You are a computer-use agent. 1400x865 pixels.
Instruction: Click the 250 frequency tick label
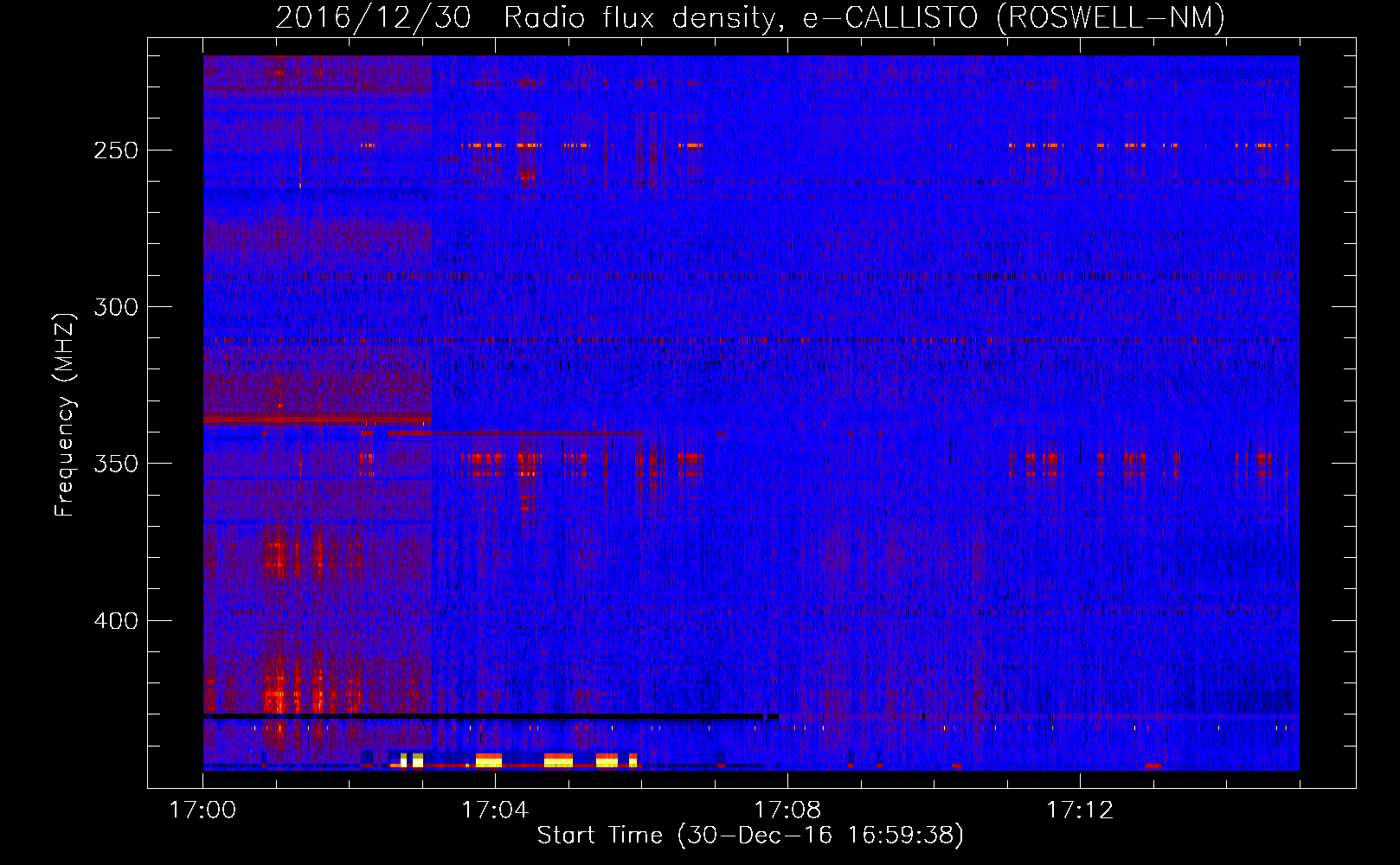click(x=116, y=151)
